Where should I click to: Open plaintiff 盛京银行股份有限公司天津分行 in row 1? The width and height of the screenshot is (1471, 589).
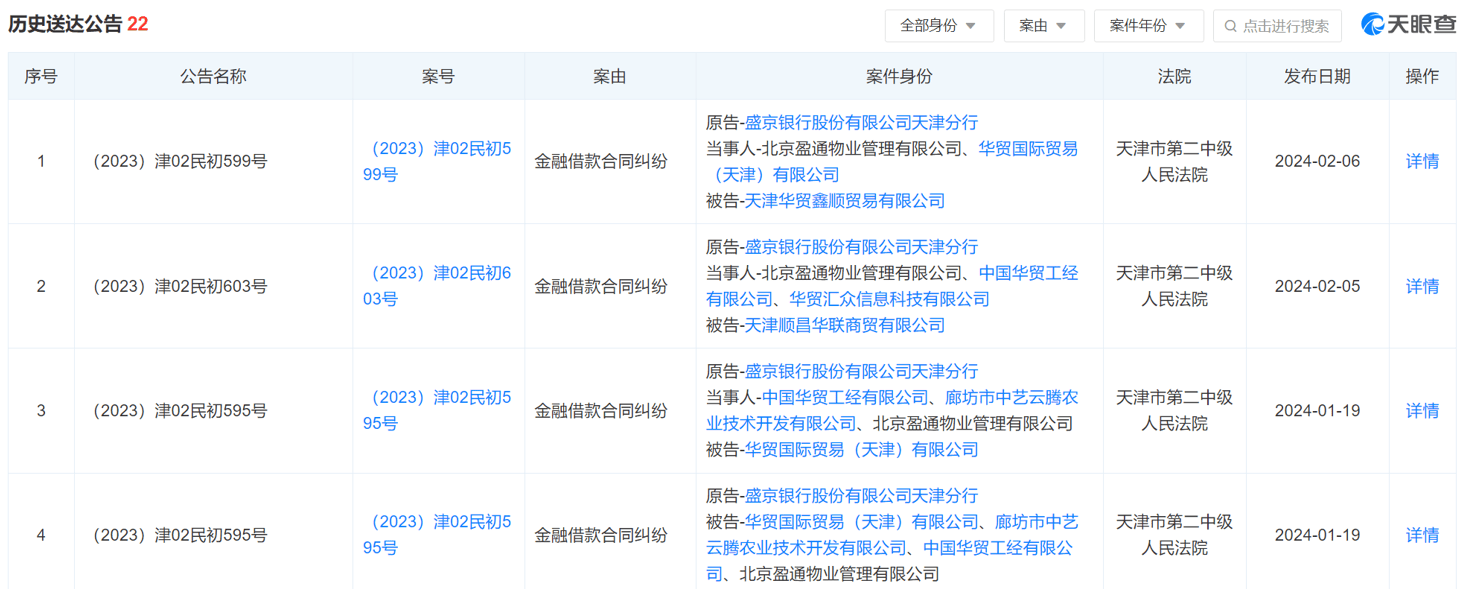tap(861, 123)
